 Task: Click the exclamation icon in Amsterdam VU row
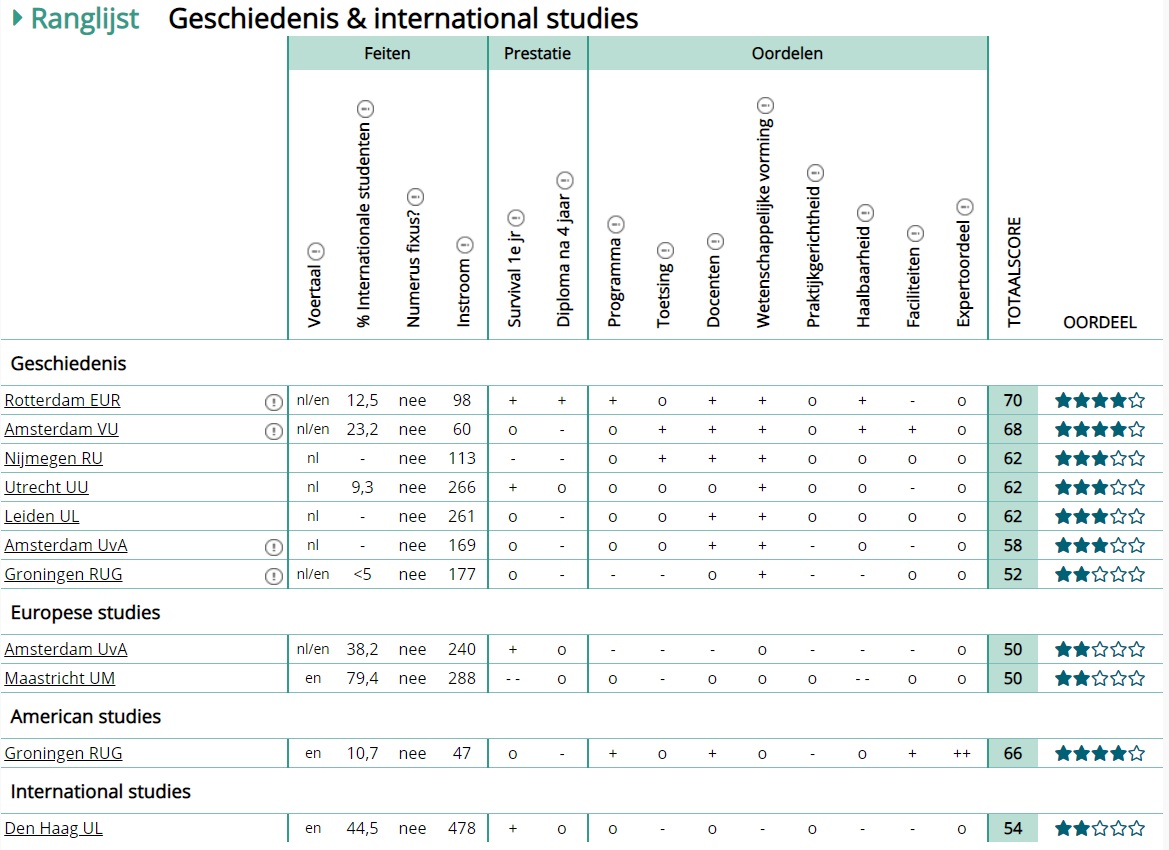pos(274,431)
